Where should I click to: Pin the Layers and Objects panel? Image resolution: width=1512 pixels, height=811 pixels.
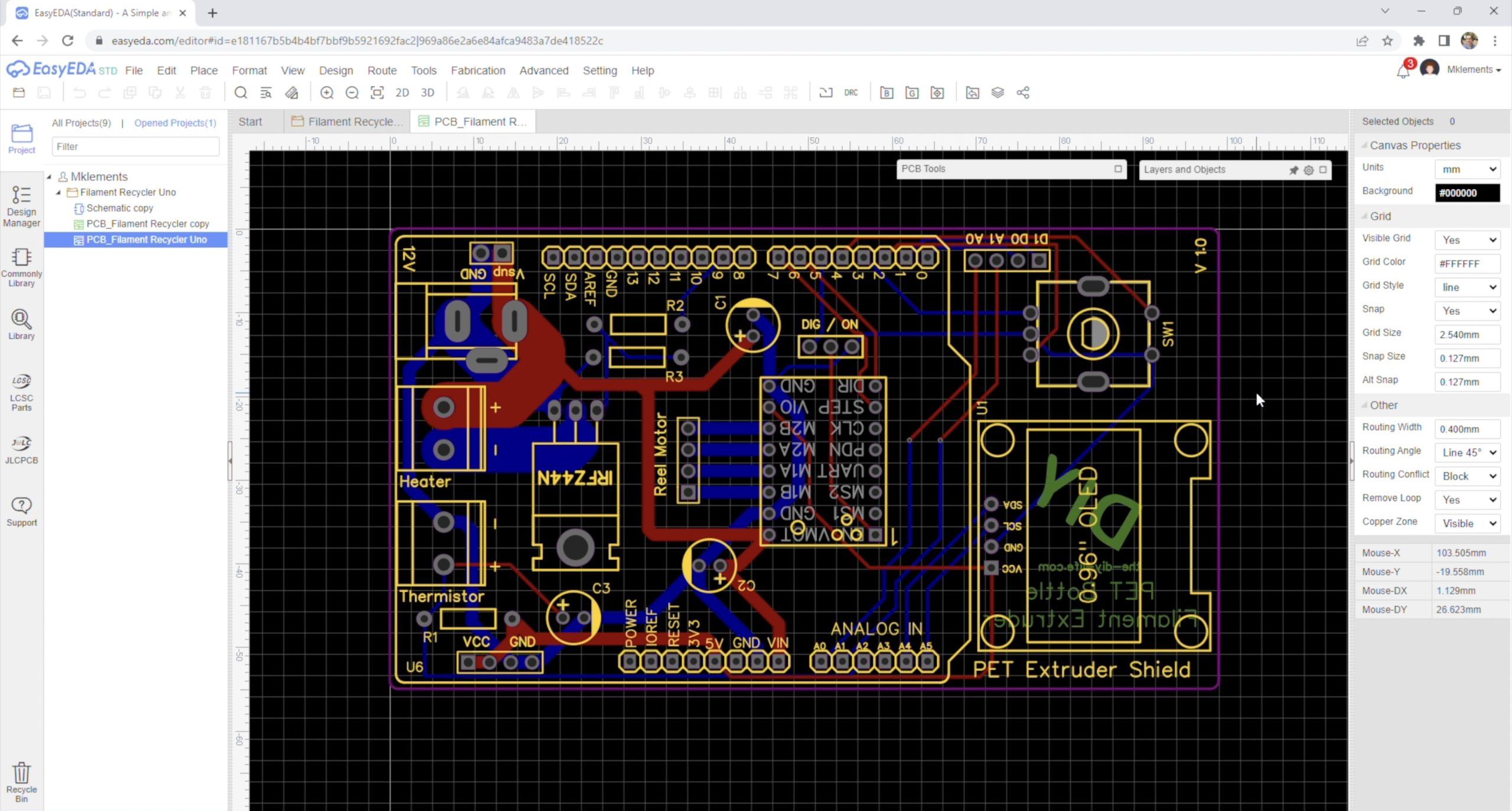pos(1293,170)
